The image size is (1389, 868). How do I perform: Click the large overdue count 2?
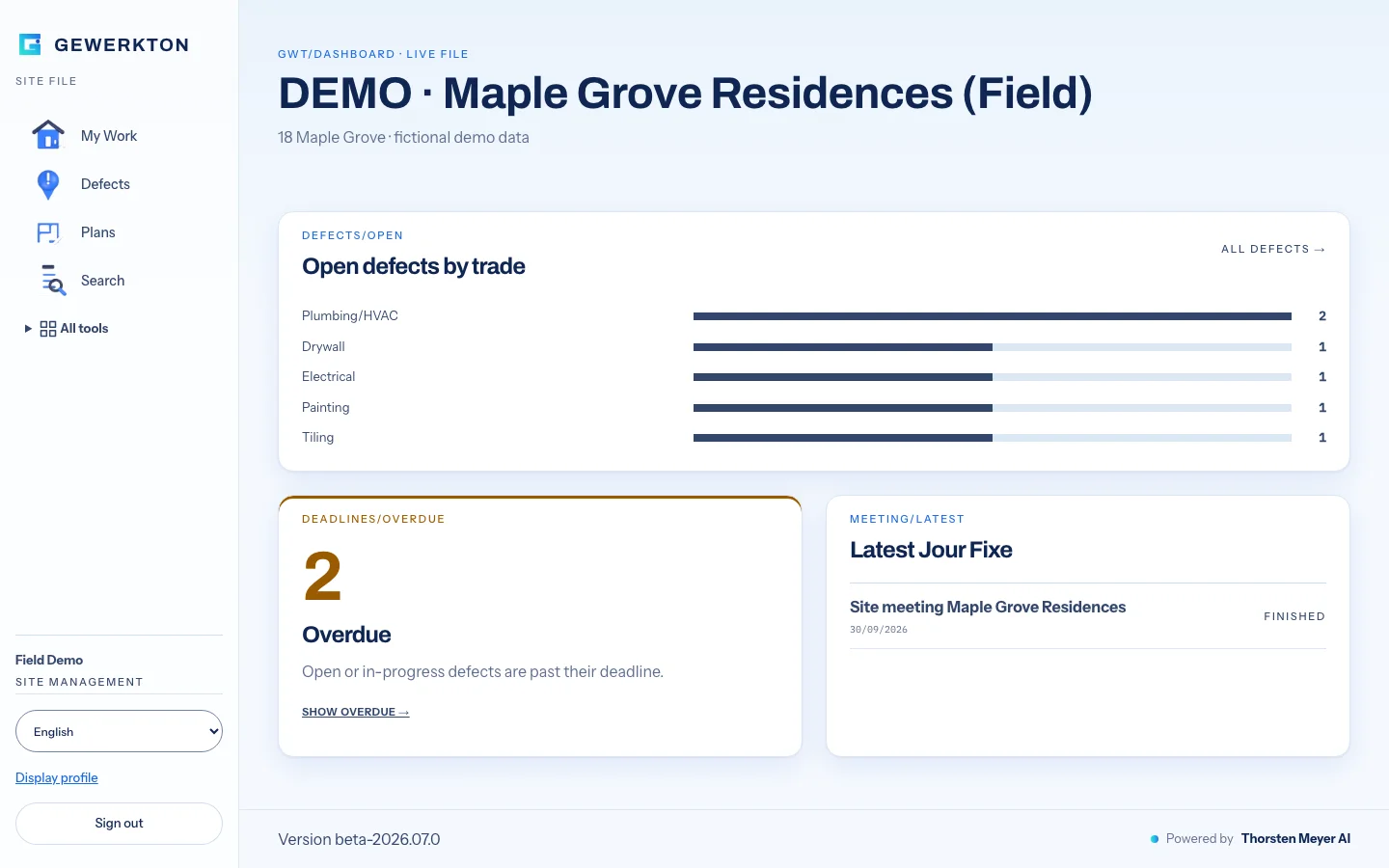pos(323,576)
